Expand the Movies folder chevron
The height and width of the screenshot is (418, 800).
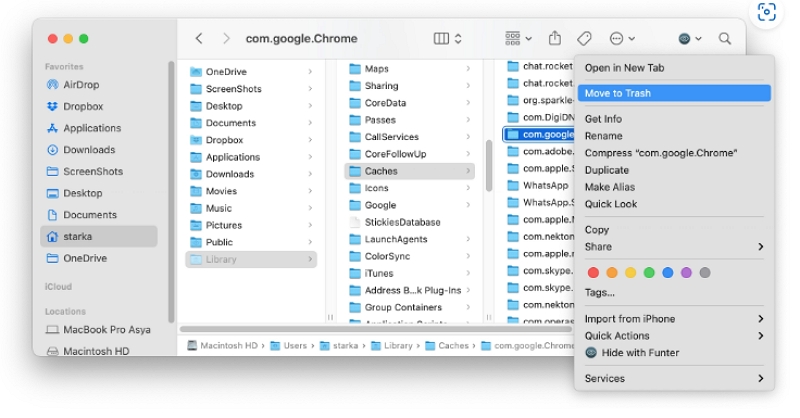[310, 191]
